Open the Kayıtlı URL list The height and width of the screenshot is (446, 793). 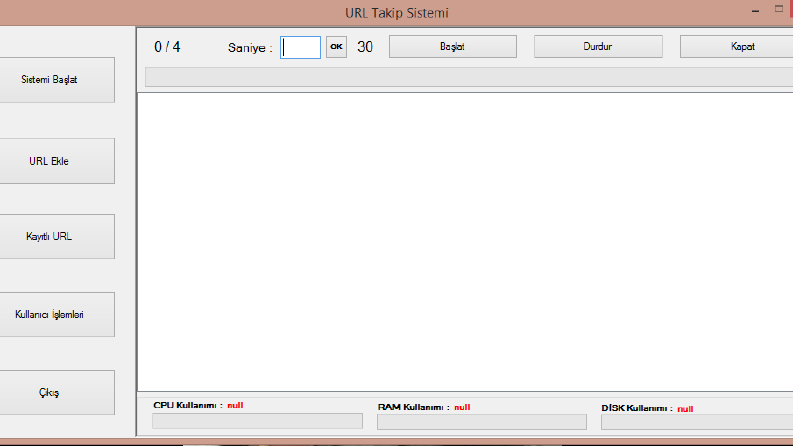pyautogui.click(x=57, y=236)
